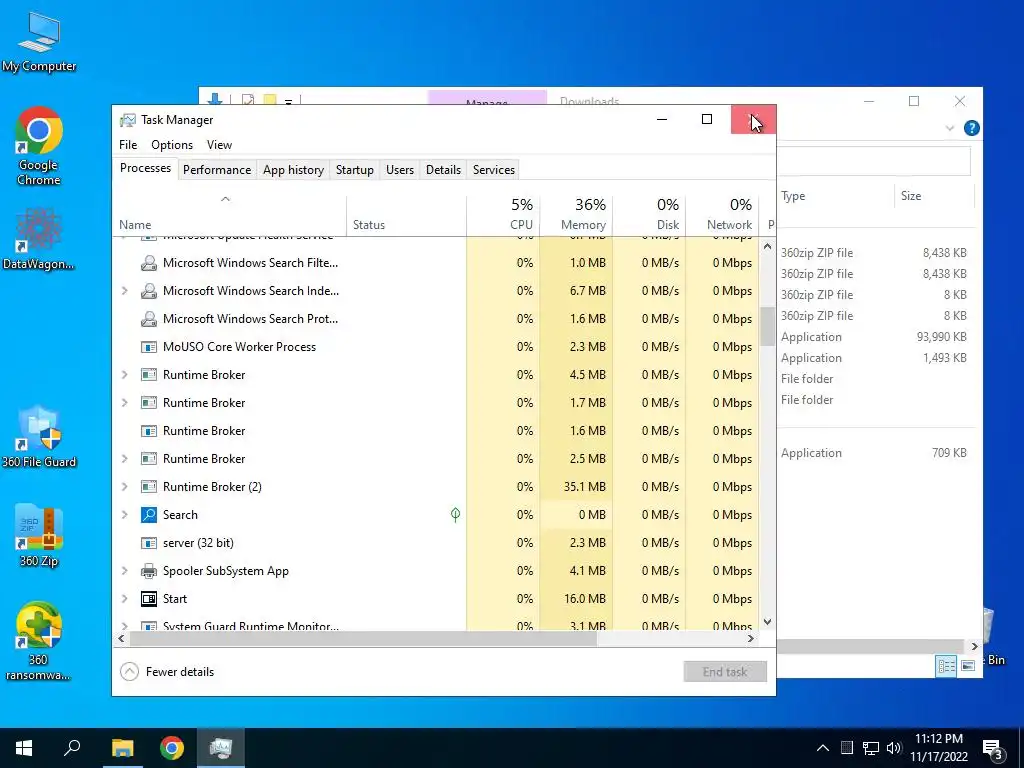Viewport: 1024px width, 768px height.
Task: Switch to the Users tab
Action: pyautogui.click(x=400, y=170)
